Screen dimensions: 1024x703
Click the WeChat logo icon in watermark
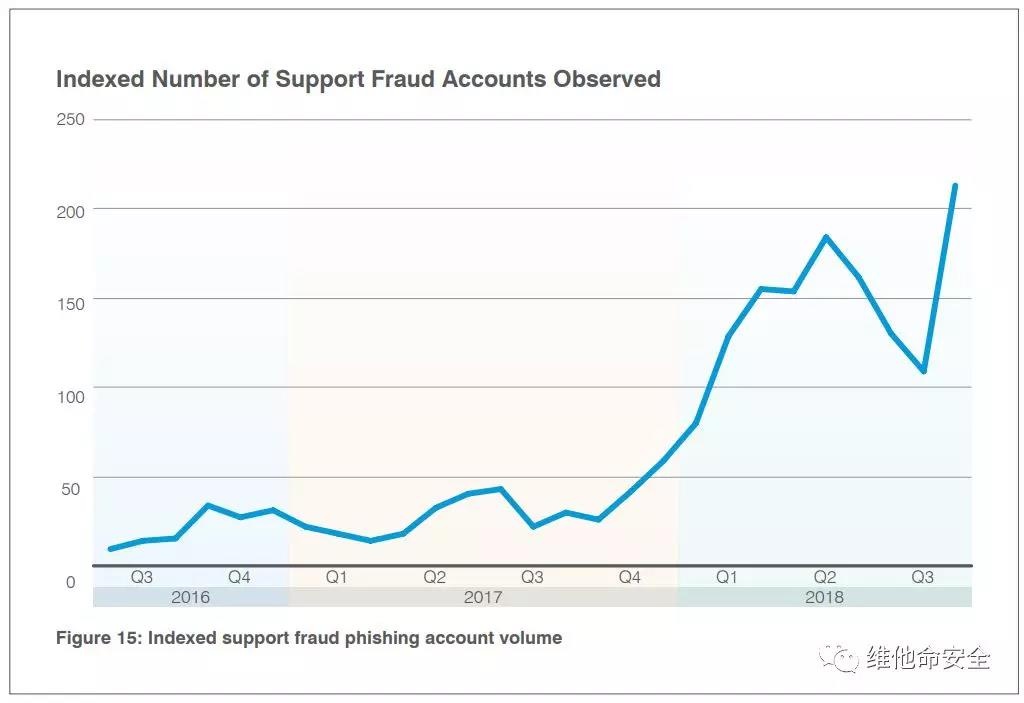click(x=839, y=658)
